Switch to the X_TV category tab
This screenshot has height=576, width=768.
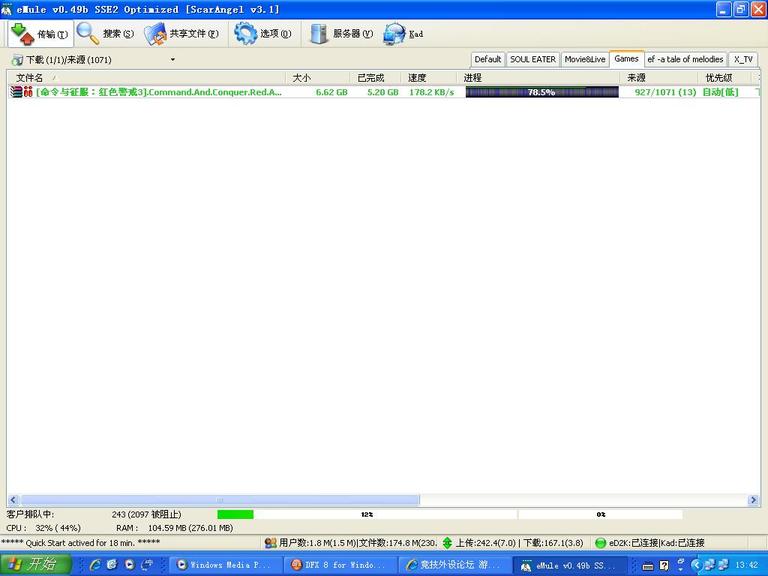pyautogui.click(x=743, y=59)
